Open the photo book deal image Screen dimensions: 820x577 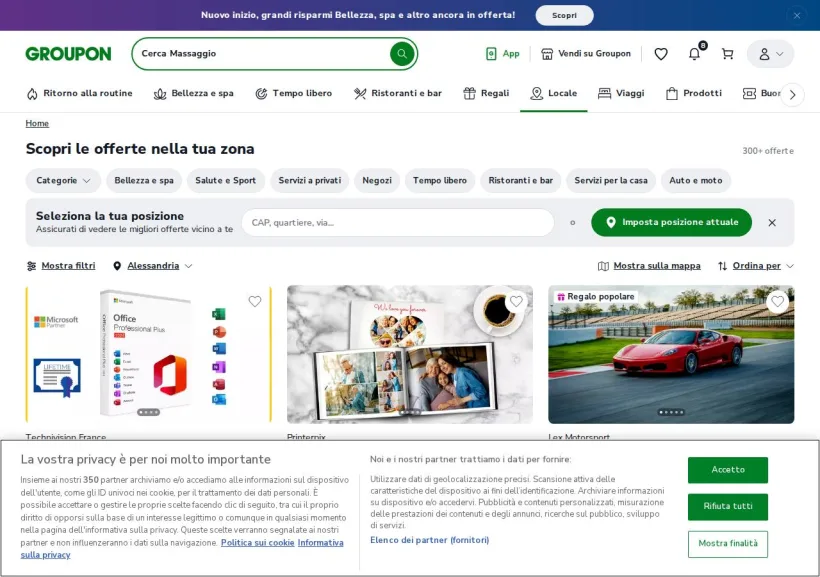pos(410,354)
